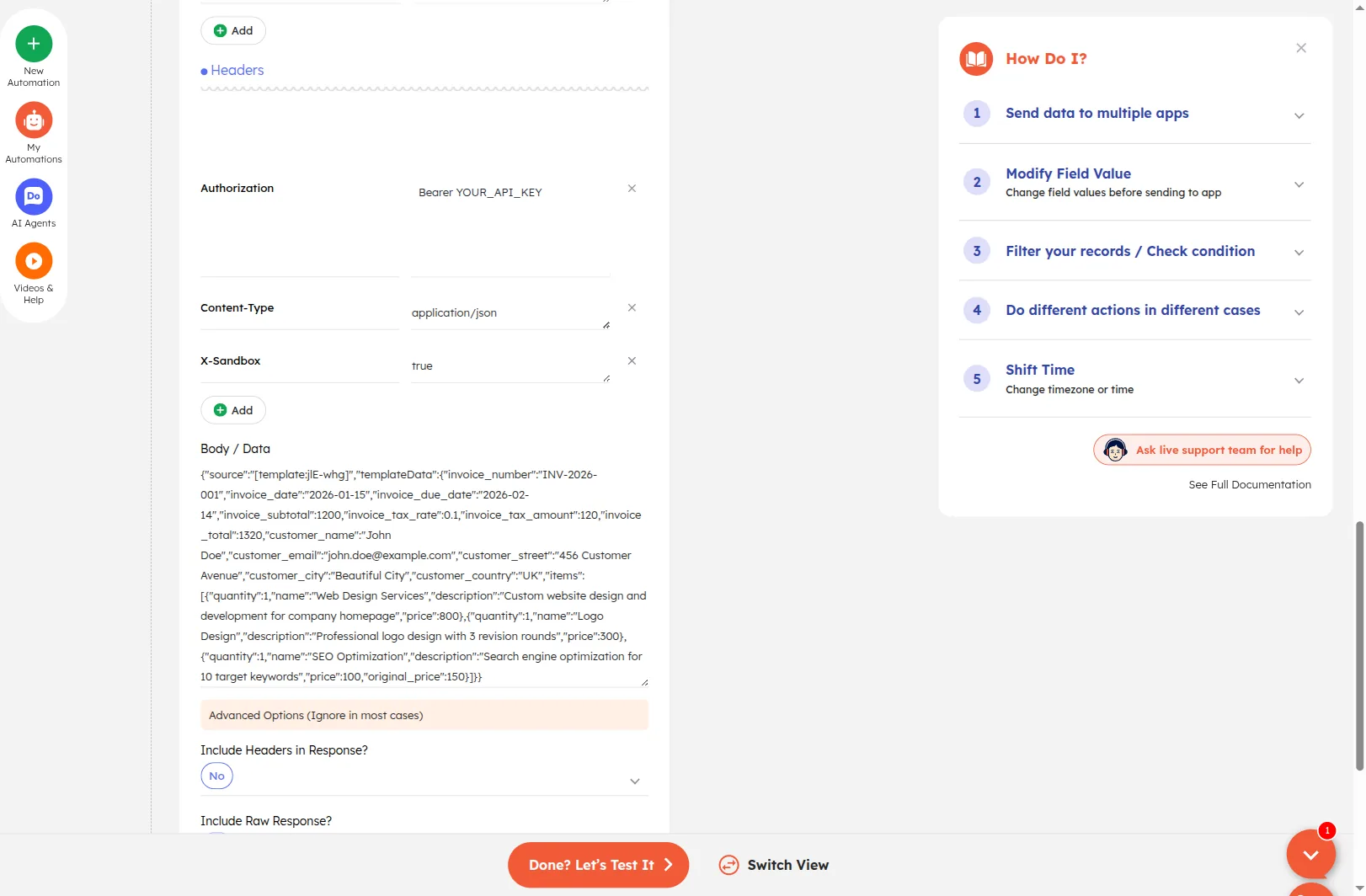Click the Modify Field Value title text
Viewport: 1366px width, 896px height.
(1068, 173)
